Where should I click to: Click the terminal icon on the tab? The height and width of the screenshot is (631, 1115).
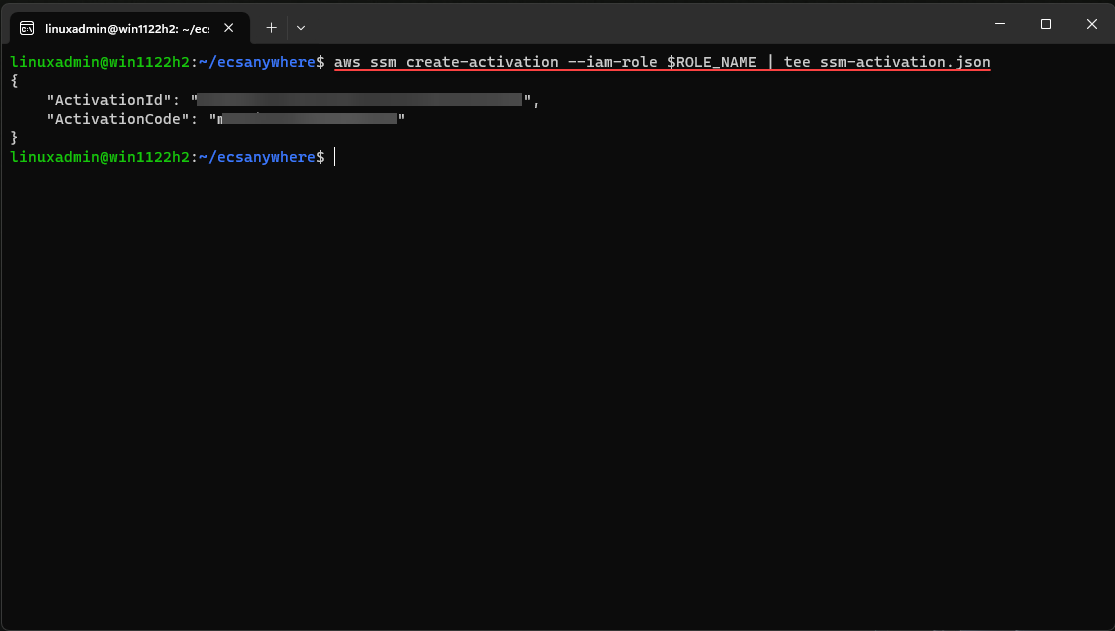click(x=27, y=28)
